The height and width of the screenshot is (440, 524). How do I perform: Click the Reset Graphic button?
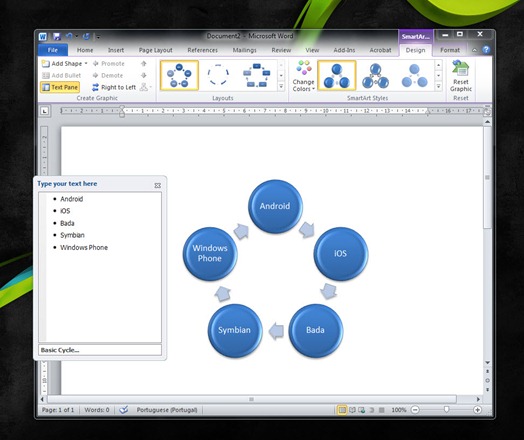461,76
